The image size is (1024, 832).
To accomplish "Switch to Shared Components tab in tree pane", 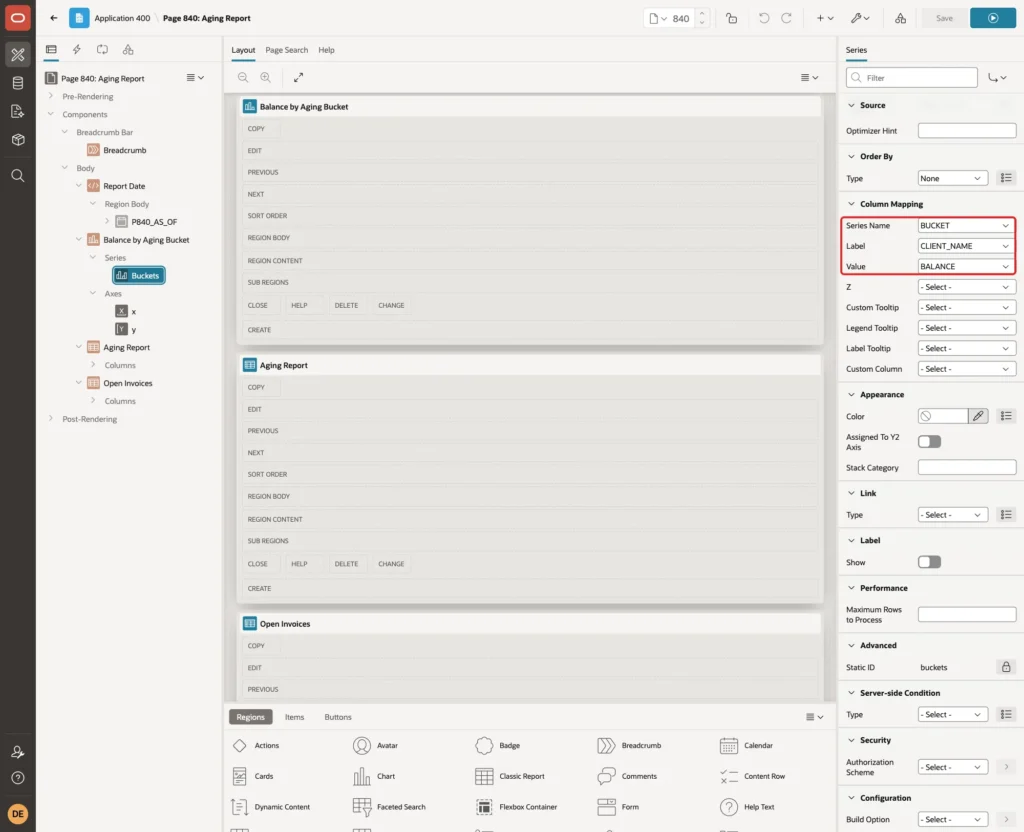I will (128, 50).
